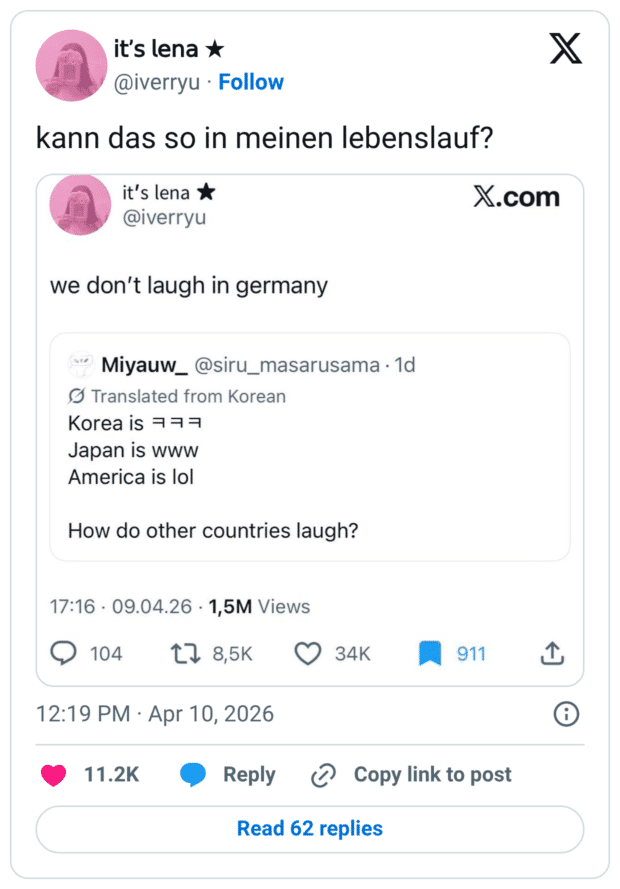Click Copy link to post
Screen dimensions: 620x889
(432, 774)
